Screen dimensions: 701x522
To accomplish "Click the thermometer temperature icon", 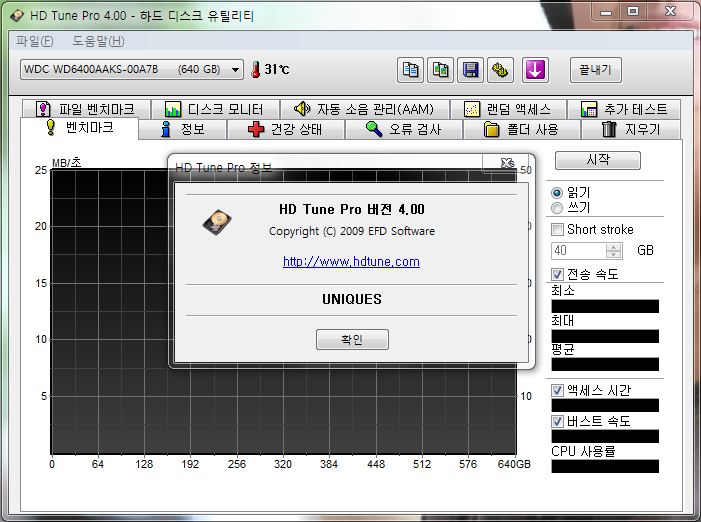I will [x=255, y=70].
